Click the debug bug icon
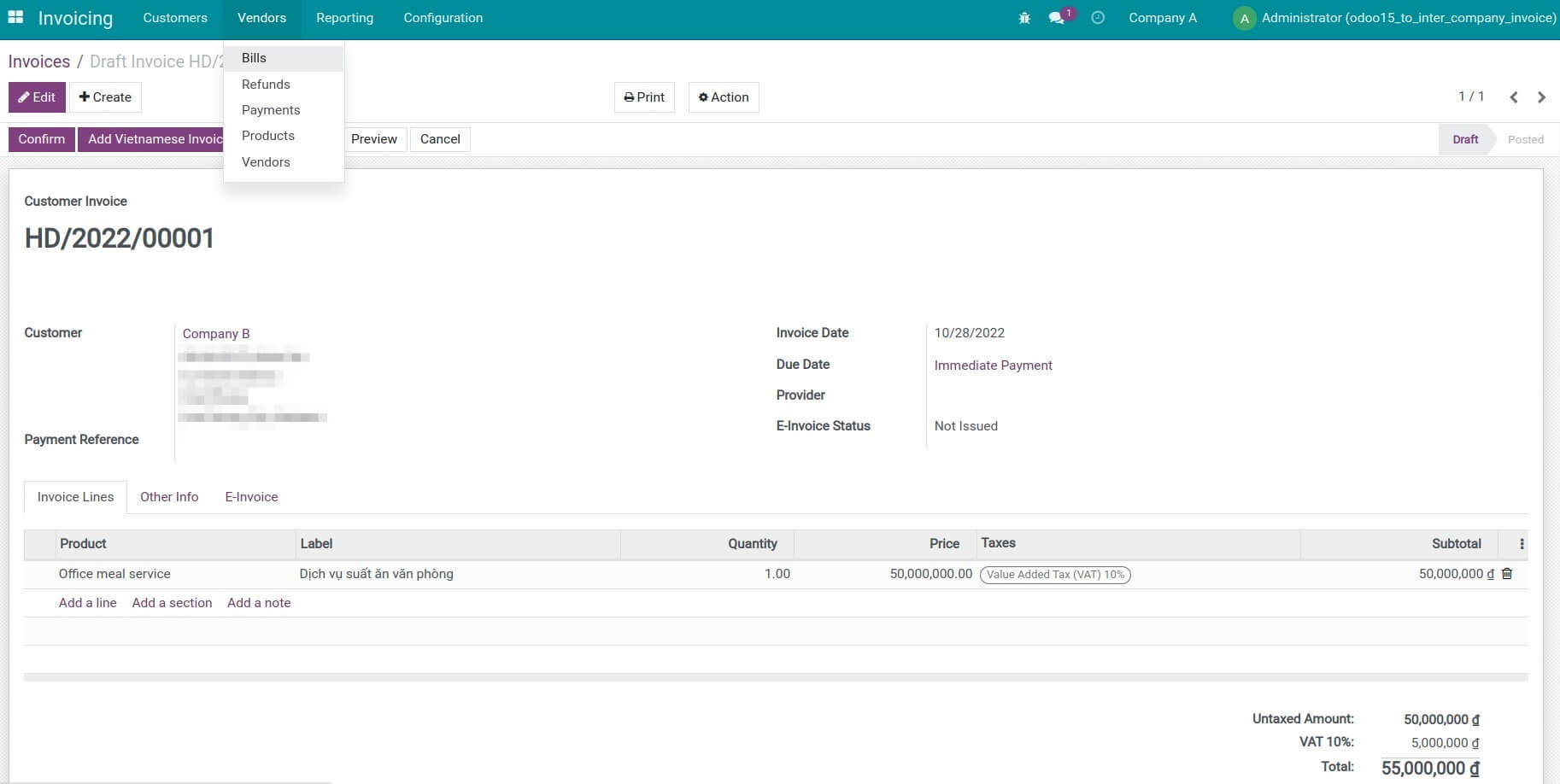Viewport: 1560px width, 784px height. coord(1023,17)
